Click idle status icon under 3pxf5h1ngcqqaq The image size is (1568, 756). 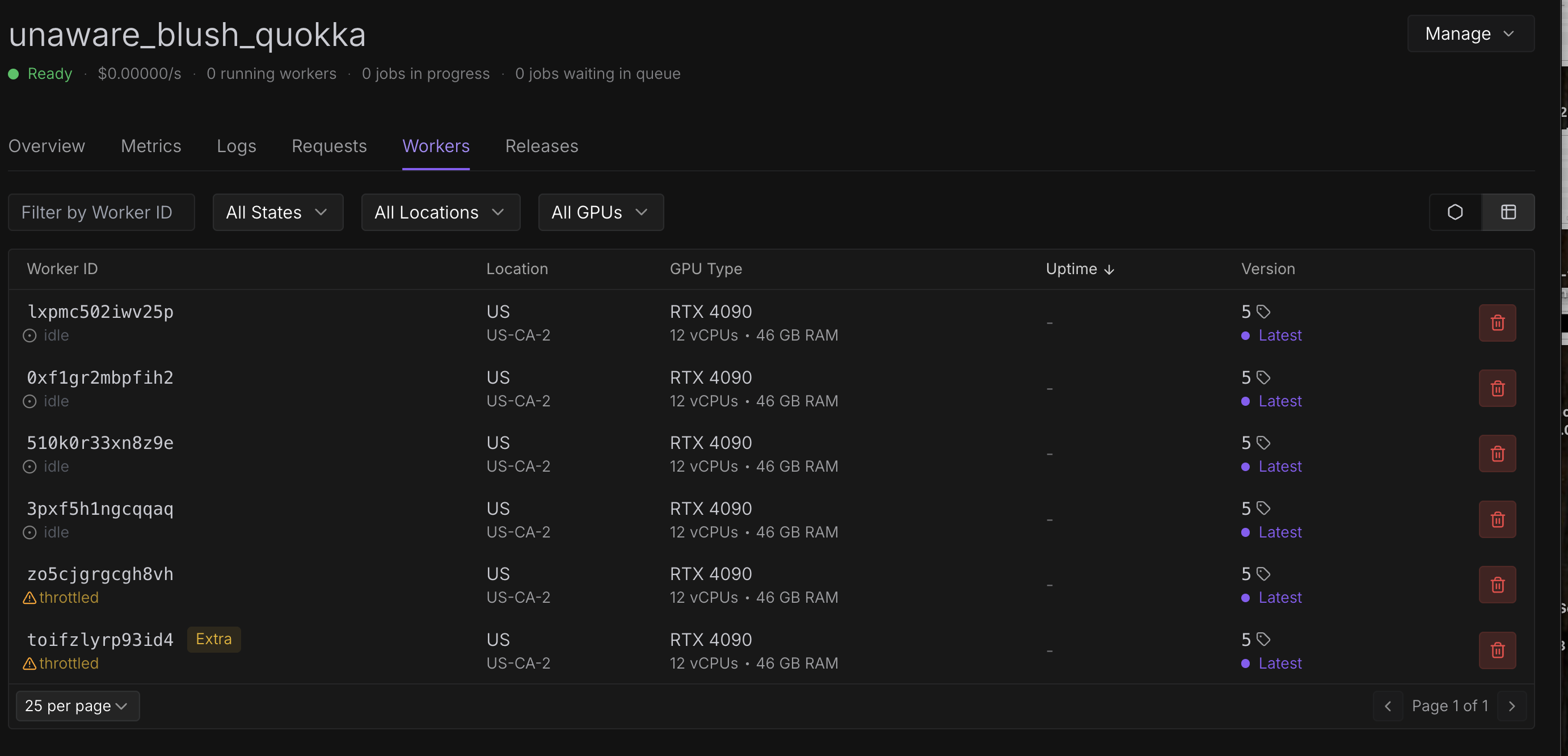click(x=29, y=532)
